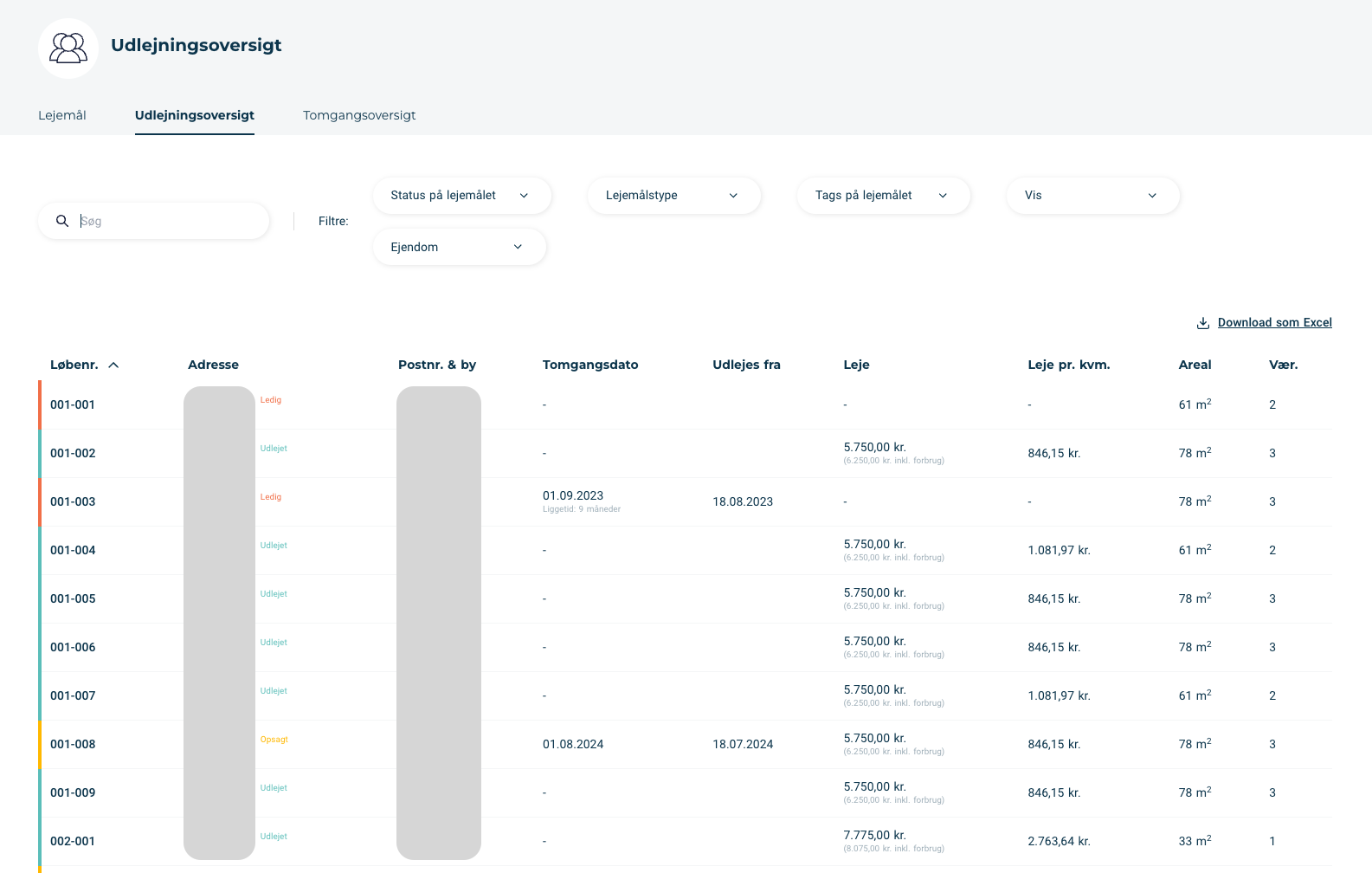This screenshot has width=1372, height=873.
Task: Click Opsagt status label in row 001-008
Action: (x=274, y=740)
